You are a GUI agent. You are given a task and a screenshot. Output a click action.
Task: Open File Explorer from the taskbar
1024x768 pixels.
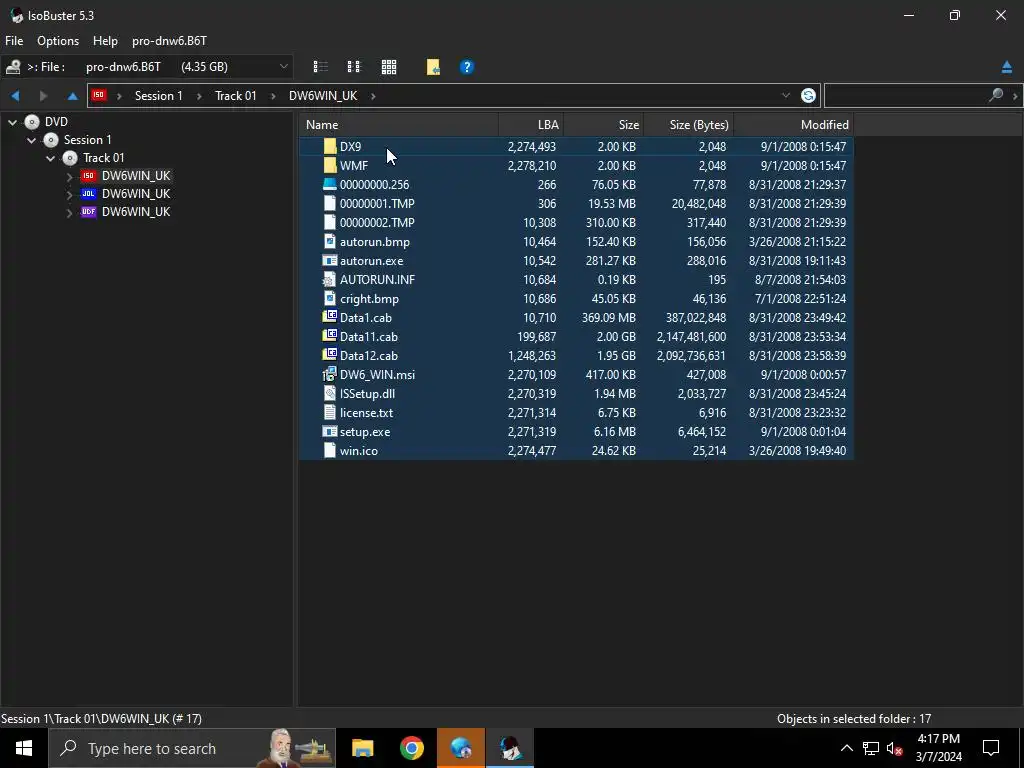[x=362, y=748]
